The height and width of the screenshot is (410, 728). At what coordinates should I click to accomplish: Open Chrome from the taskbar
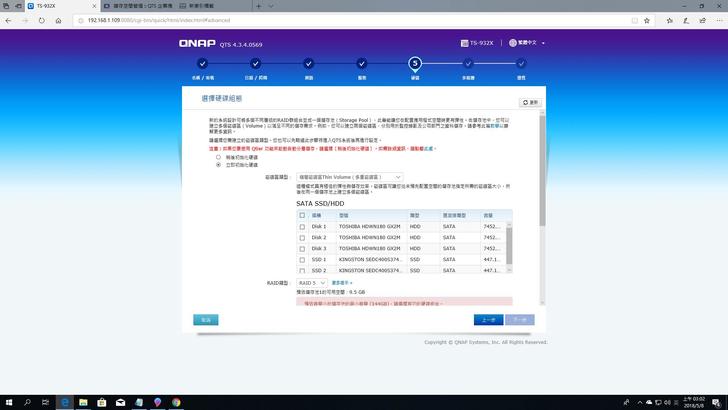(x=176, y=402)
